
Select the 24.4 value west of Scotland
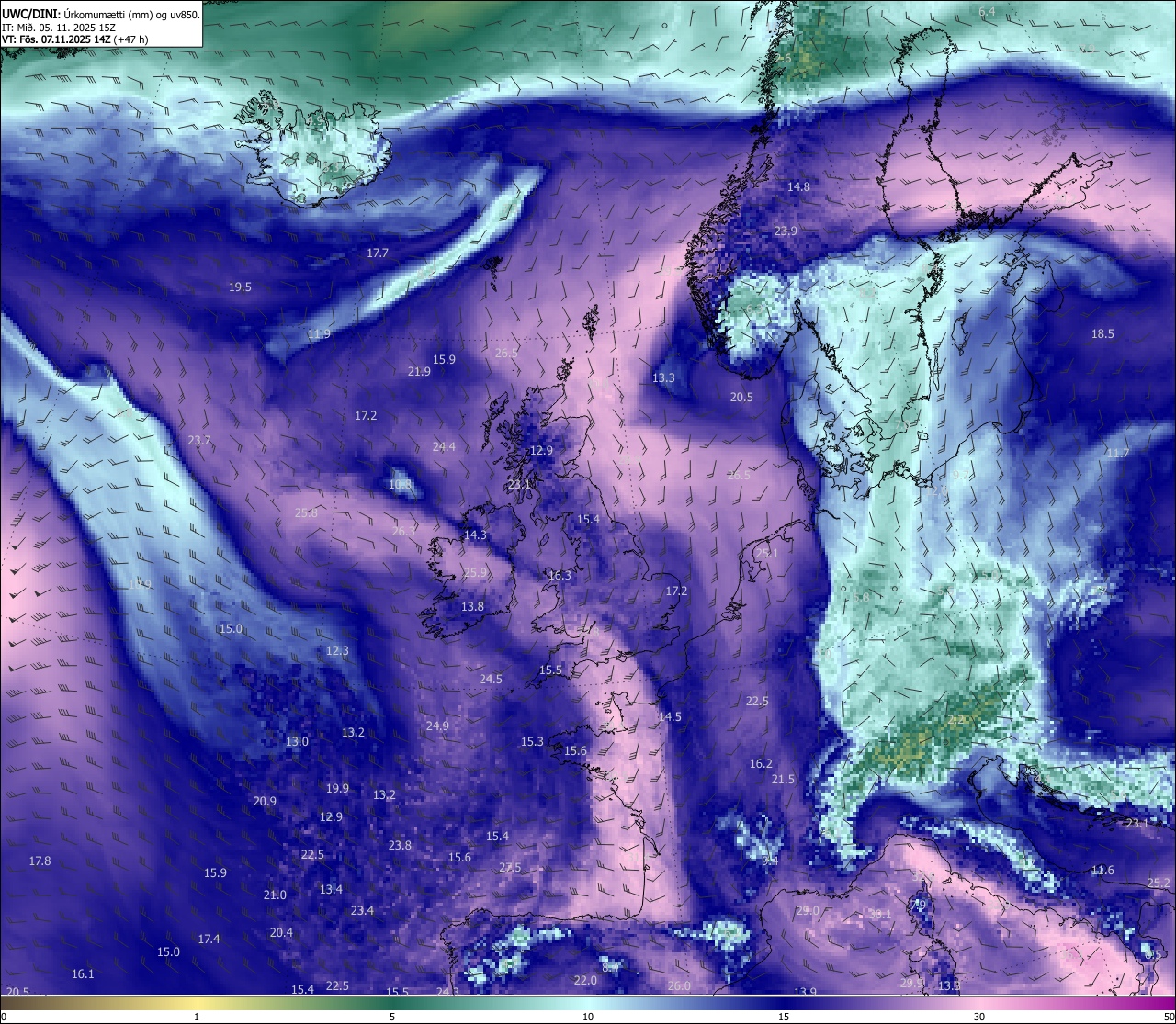(x=444, y=447)
